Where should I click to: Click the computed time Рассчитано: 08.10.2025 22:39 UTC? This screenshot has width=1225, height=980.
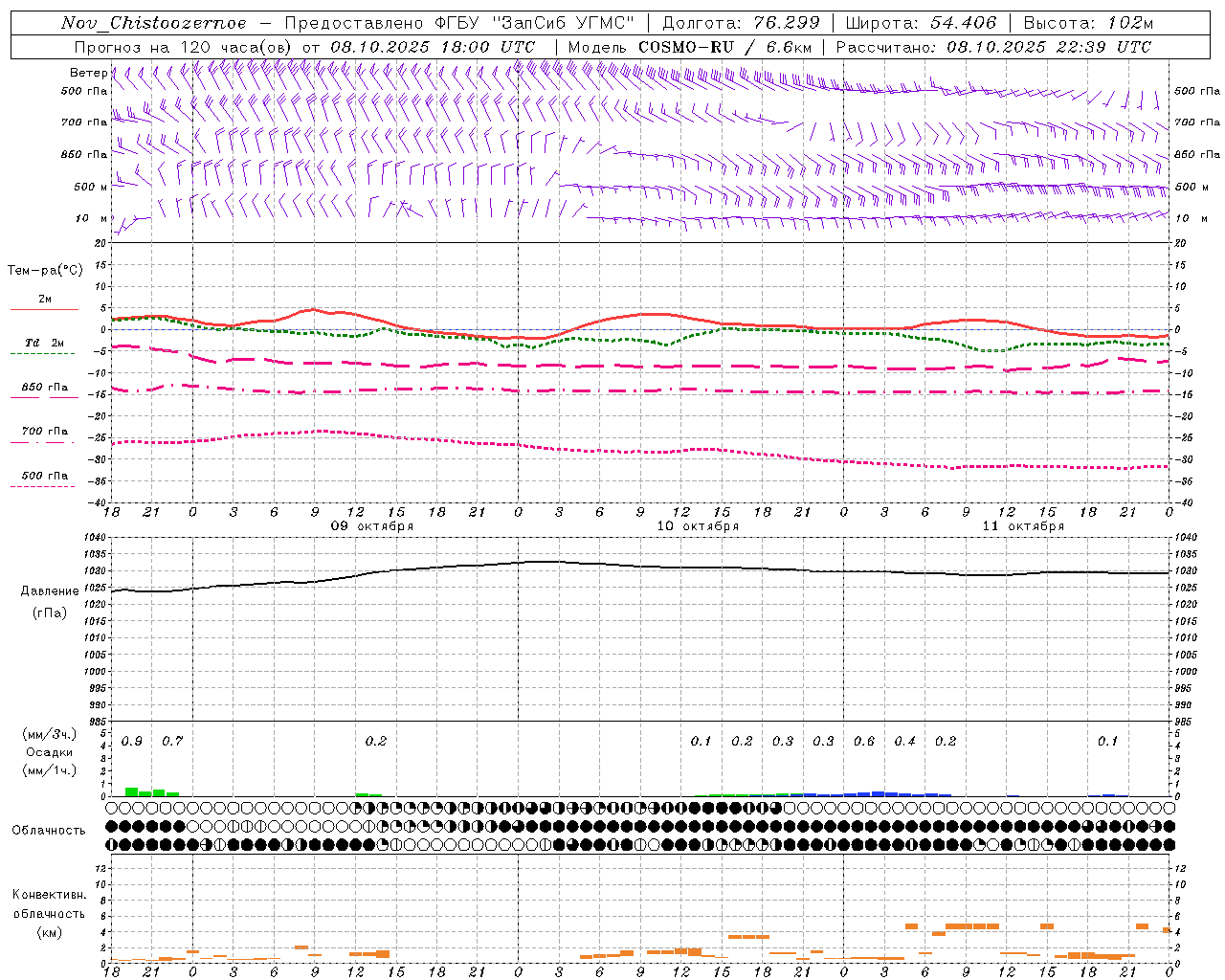pyautogui.click(x=993, y=47)
